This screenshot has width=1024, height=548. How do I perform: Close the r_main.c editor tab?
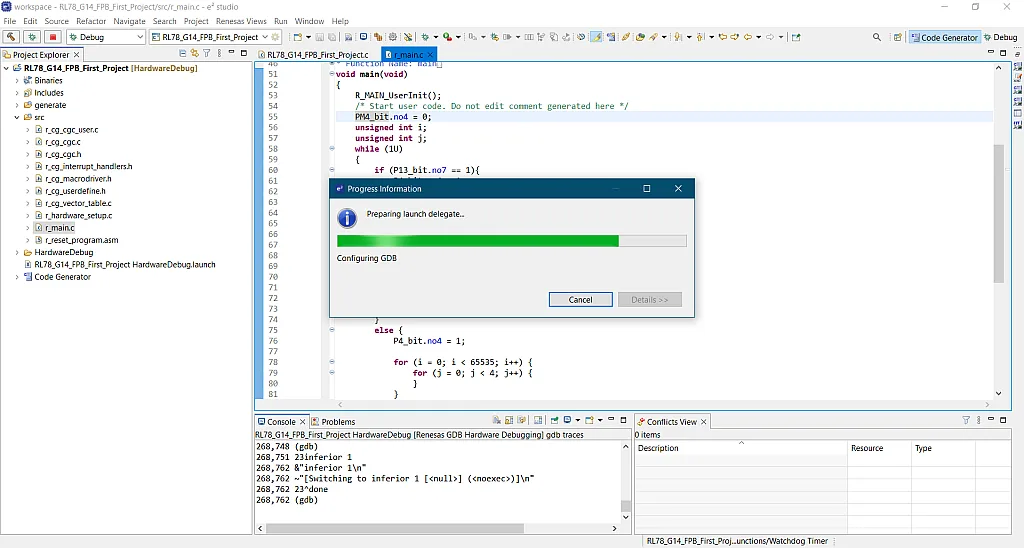(430, 55)
